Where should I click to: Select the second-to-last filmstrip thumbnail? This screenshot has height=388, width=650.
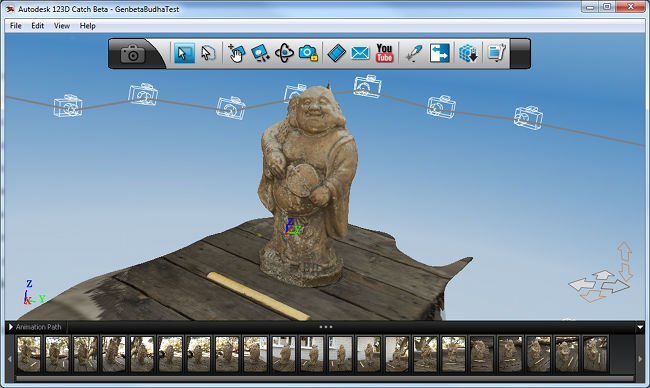(x=567, y=354)
